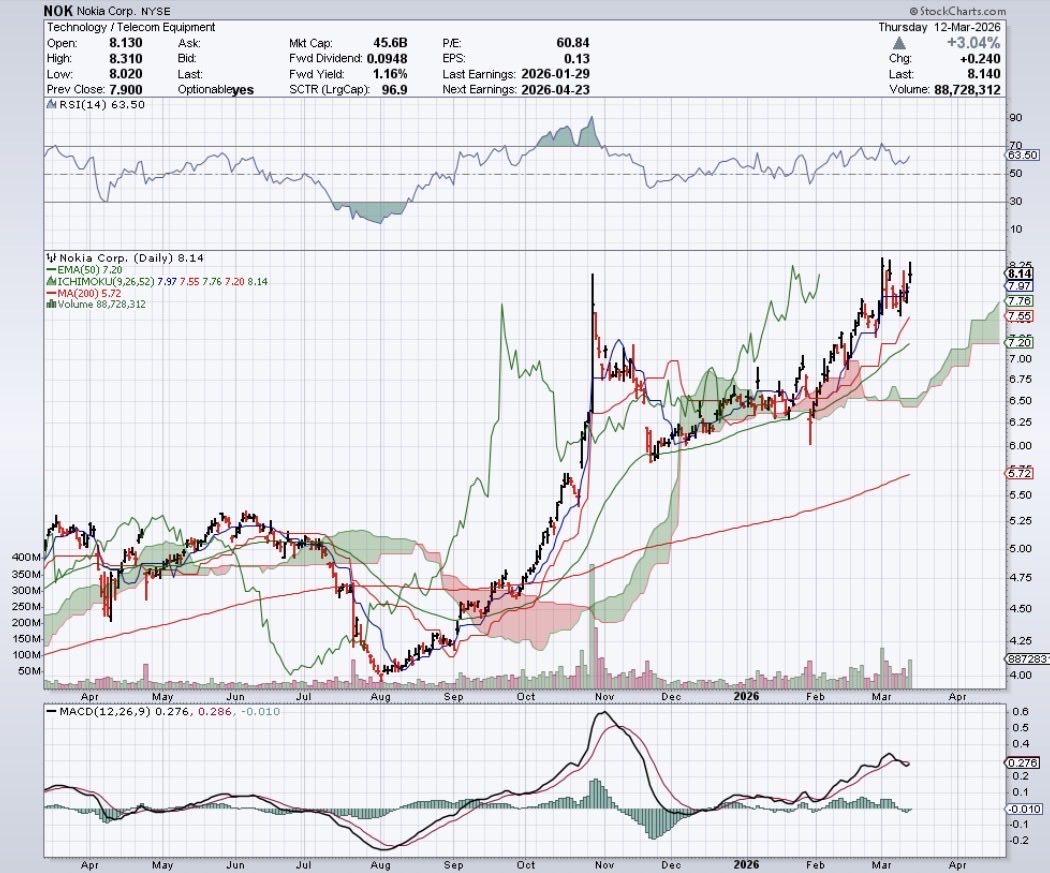The width and height of the screenshot is (1050, 873).
Task: Select the Low value 8.020
Action: 125,74
